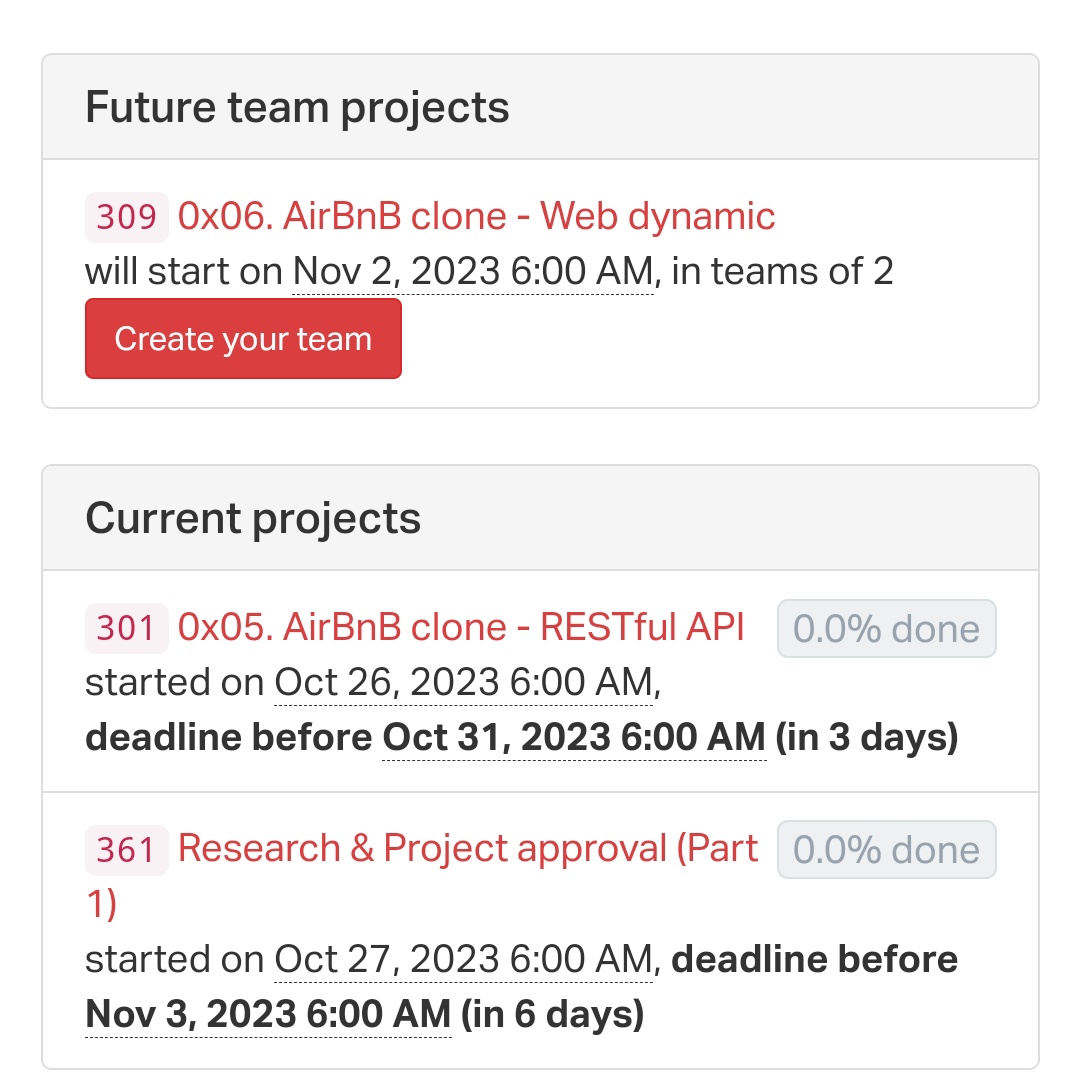Click the "(in 6 days)" deadline text
The height and width of the screenshot is (1084, 1073).
pos(552,1015)
